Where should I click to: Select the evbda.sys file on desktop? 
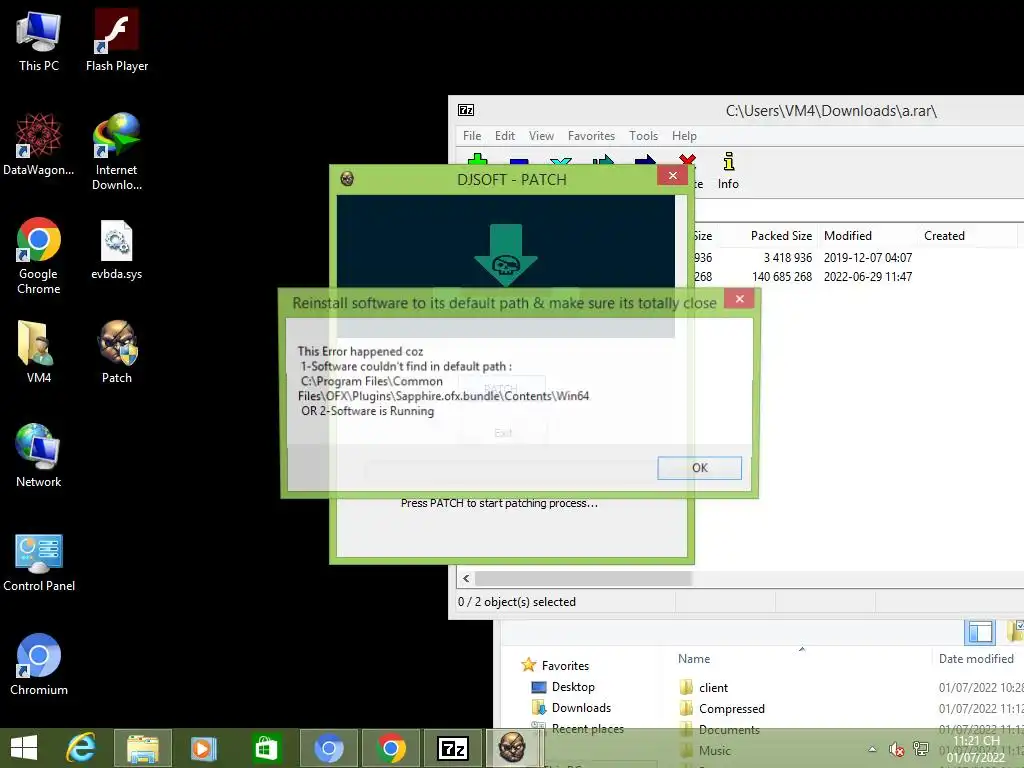coord(116,251)
